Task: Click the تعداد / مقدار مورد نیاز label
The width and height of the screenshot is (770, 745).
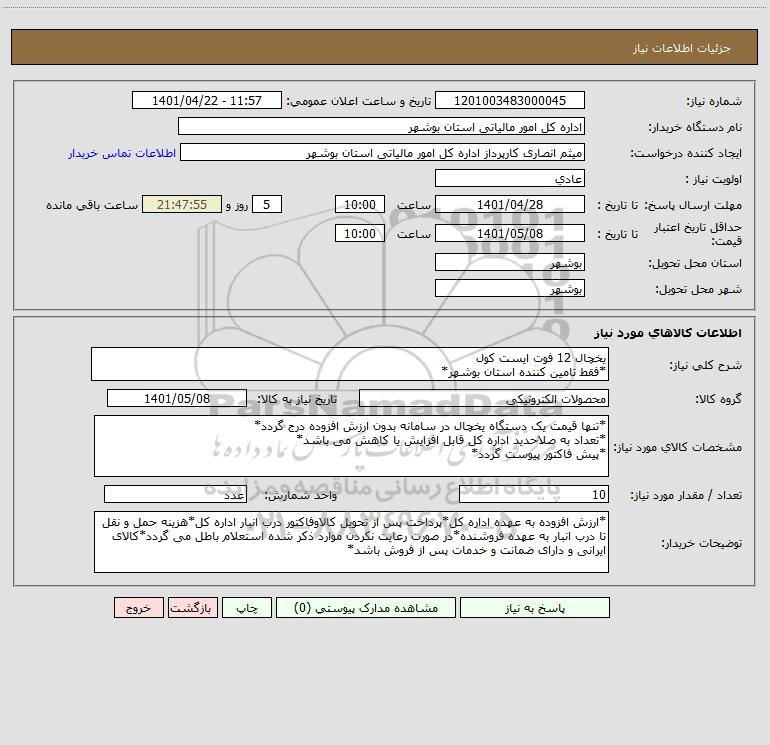Action: pyautogui.click(x=686, y=495)
